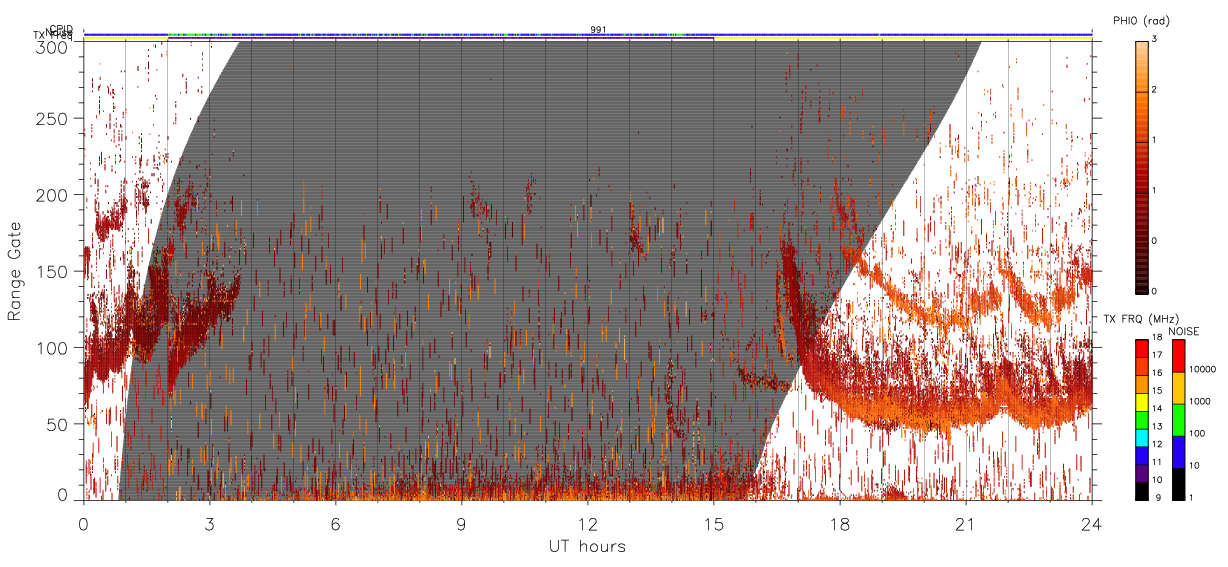Click the yellow 14–15 MHz TX FRQ swatch

pyautogui.click(x=1143, y=402)
